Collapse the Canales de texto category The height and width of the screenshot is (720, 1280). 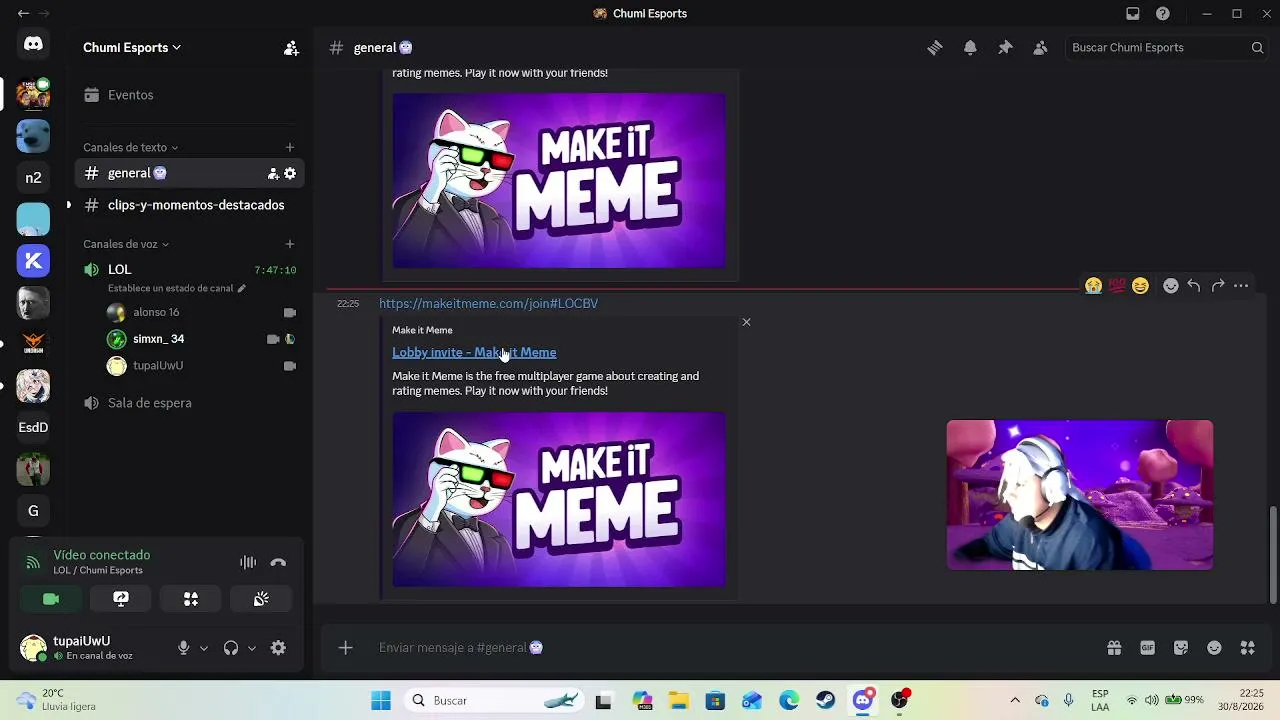131,148
